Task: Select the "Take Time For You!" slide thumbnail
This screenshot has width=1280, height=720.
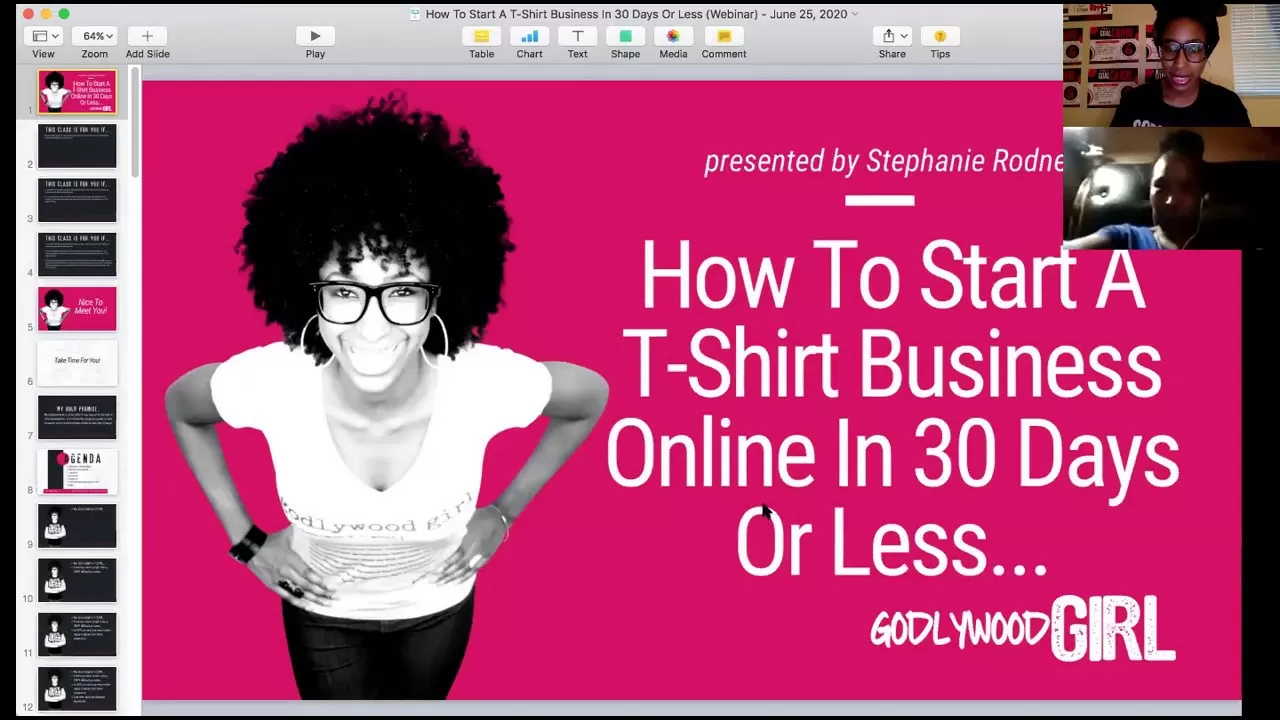Action: point(77,363)
